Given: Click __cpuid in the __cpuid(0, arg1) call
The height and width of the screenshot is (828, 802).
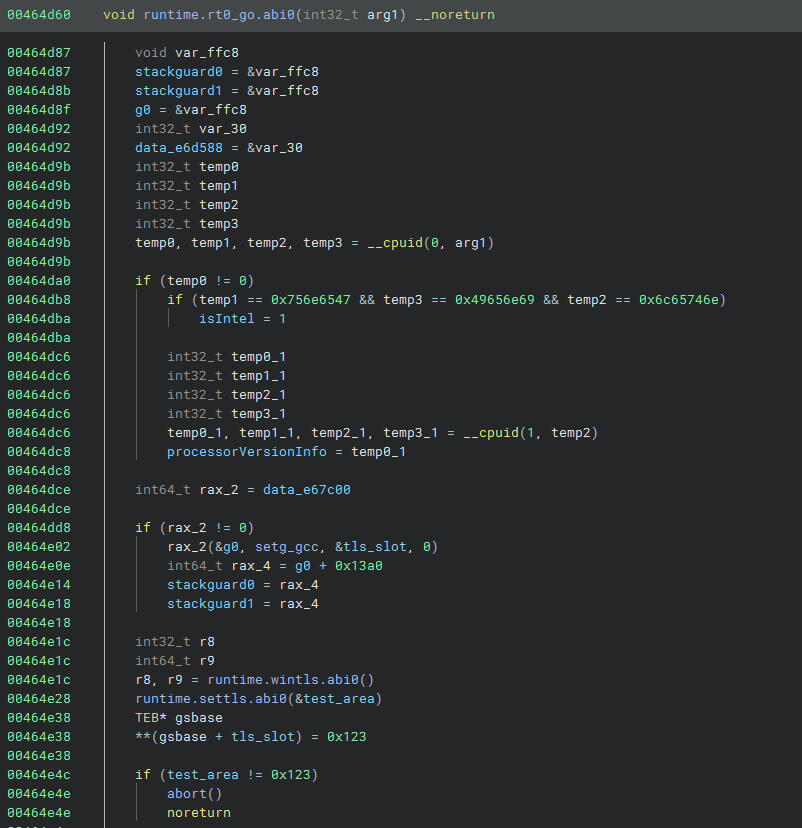Looking at the screenshot, I should [395, 243].
